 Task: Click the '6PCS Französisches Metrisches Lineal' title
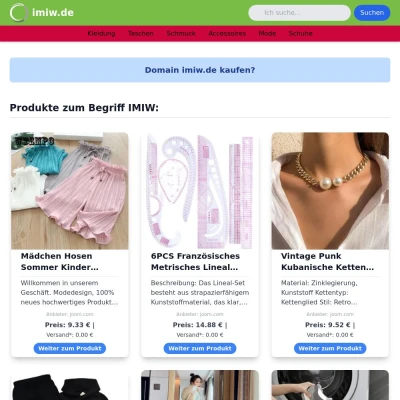click(195, 262)
